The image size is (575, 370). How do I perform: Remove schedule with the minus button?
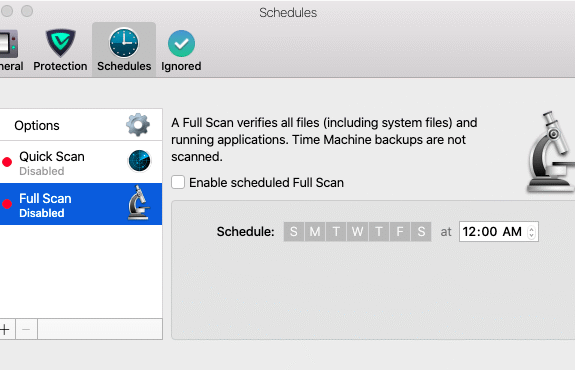[26, 329]
